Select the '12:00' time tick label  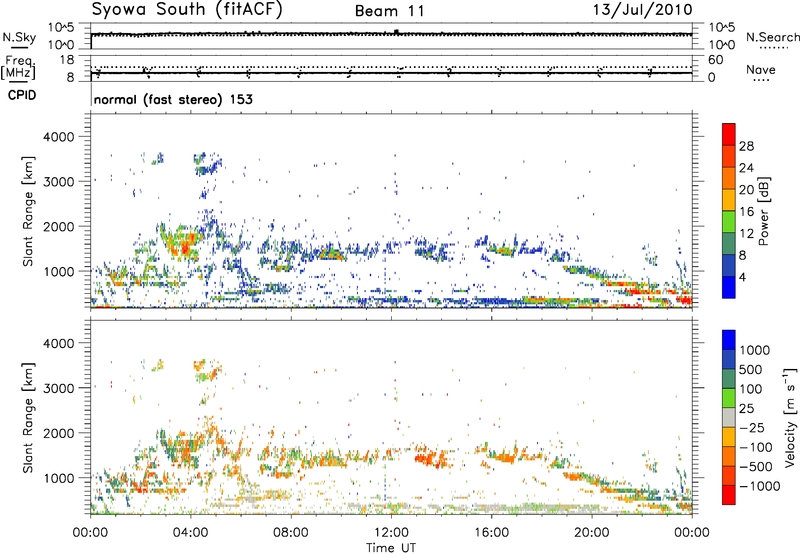tap(391, 533)
